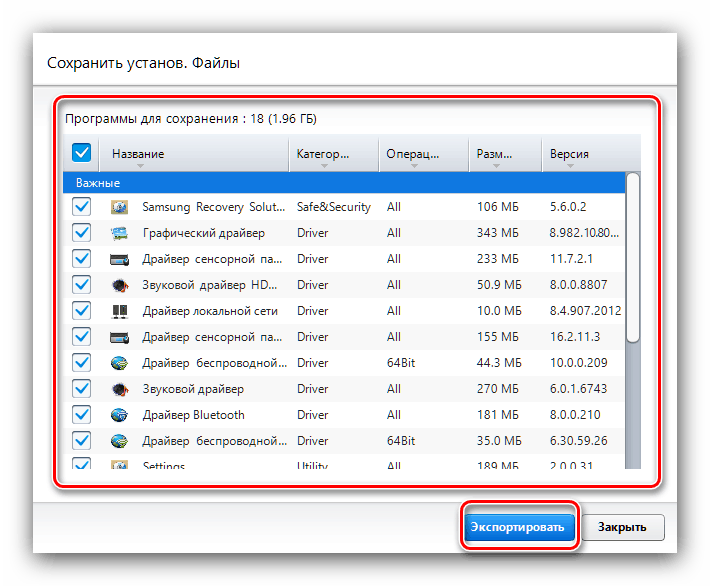Viewport: 710px width, 586px height.
Task: Uncheck Samsung Recovery Solution checkbox
Action: point(82,207)
